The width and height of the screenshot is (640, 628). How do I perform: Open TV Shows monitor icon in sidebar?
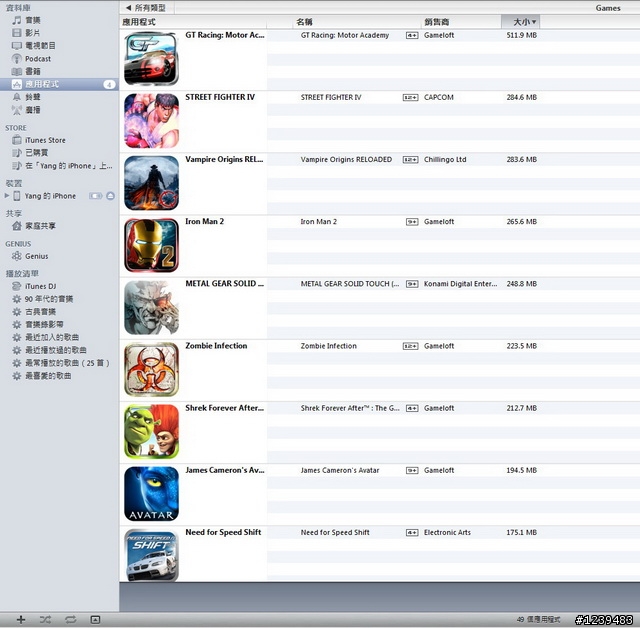point(17,46)
